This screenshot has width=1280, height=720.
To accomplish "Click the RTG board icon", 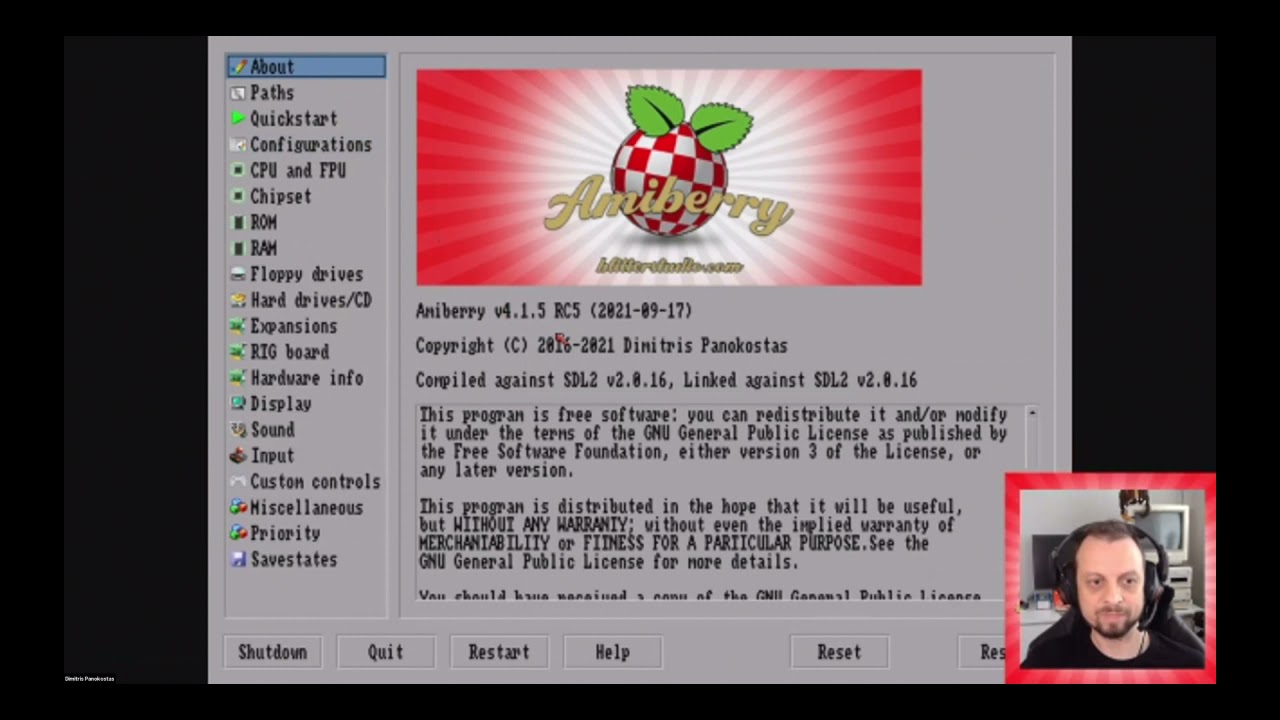I will [237, 352].
